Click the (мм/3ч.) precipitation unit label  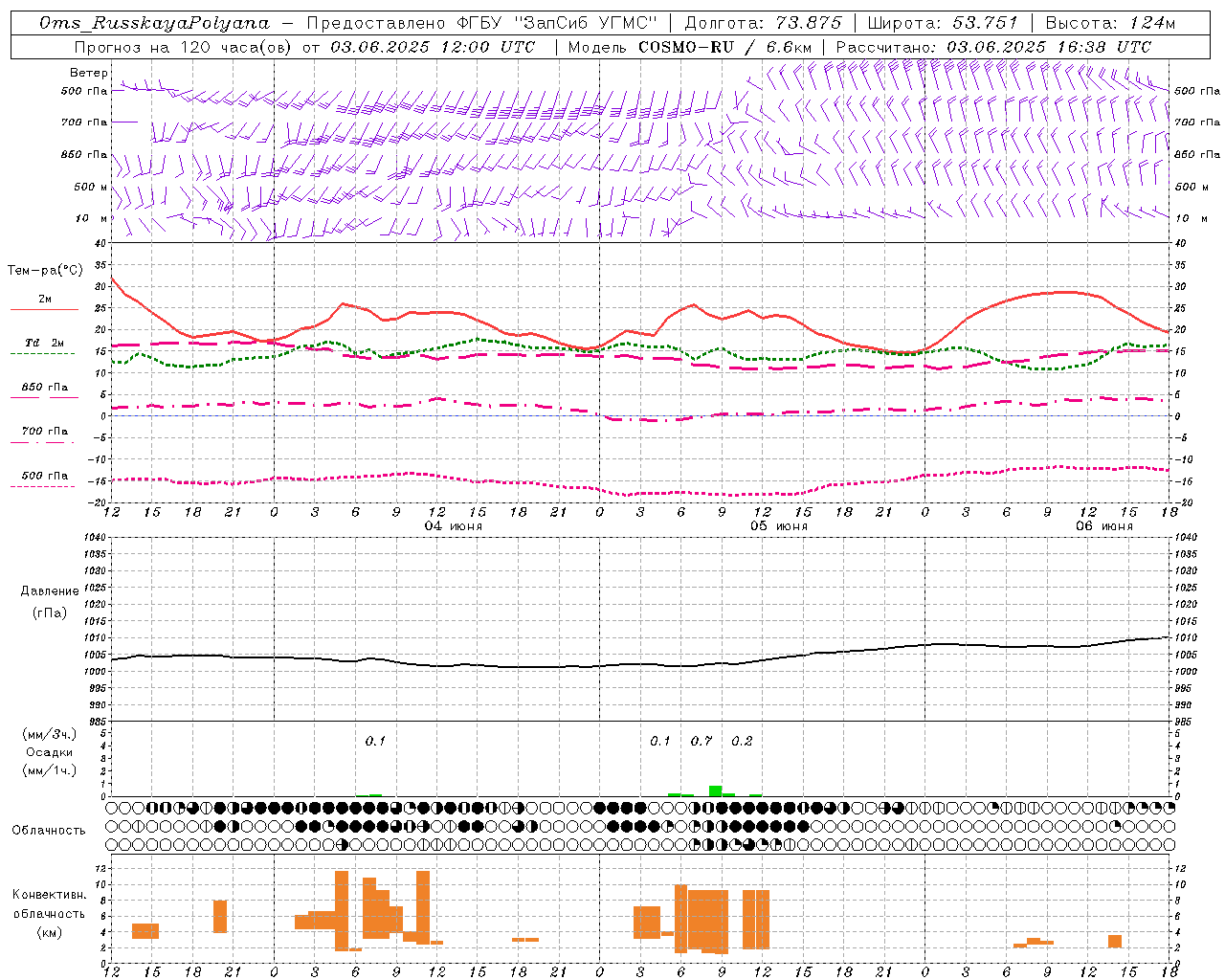tap(50, 734)
